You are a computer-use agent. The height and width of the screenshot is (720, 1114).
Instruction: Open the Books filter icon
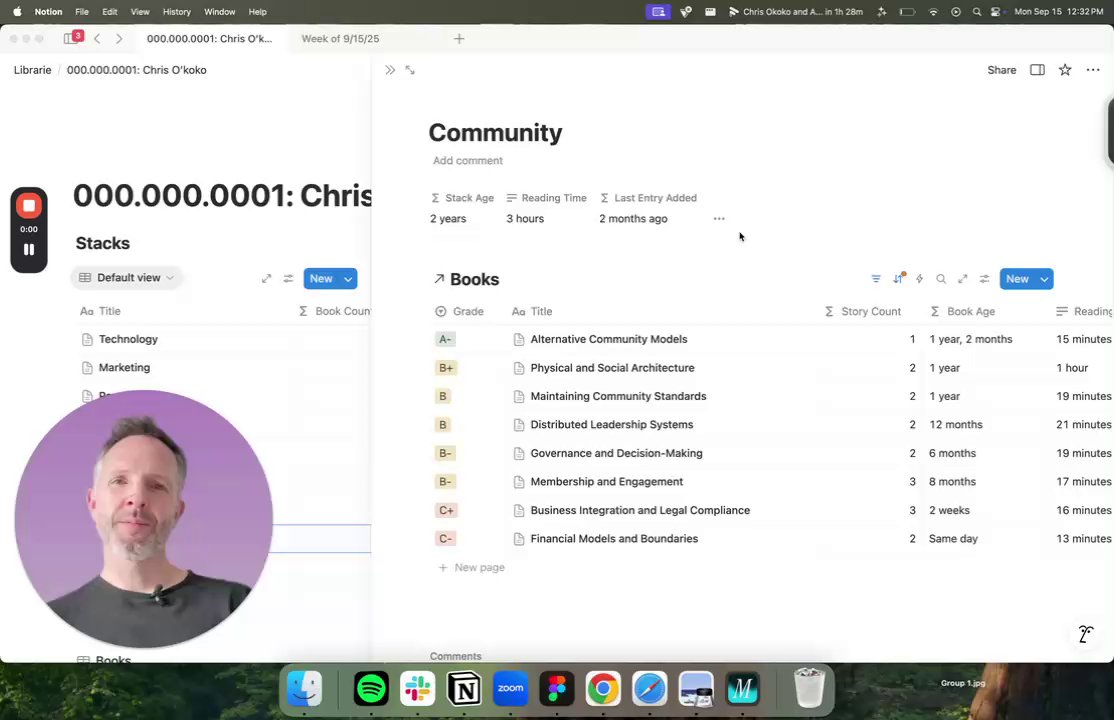tap(876, 279)
